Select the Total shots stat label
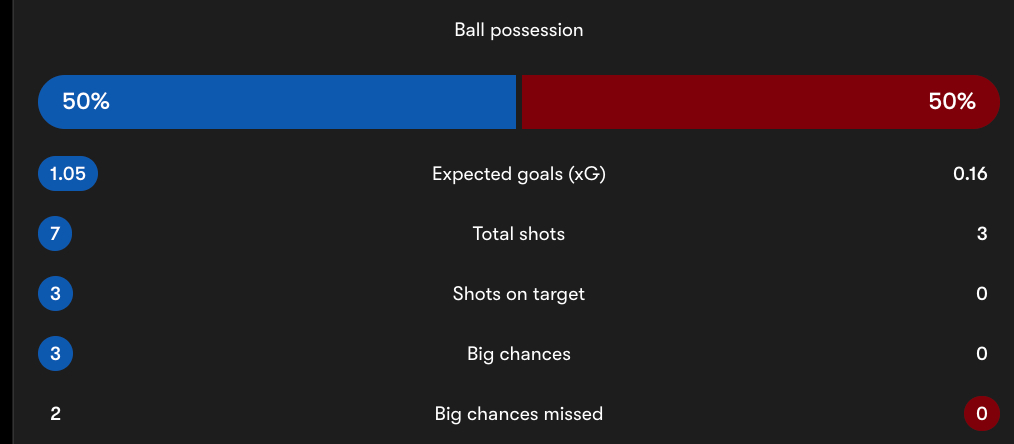Screen dimensions: 1014x444 click(x=518, y=234)
